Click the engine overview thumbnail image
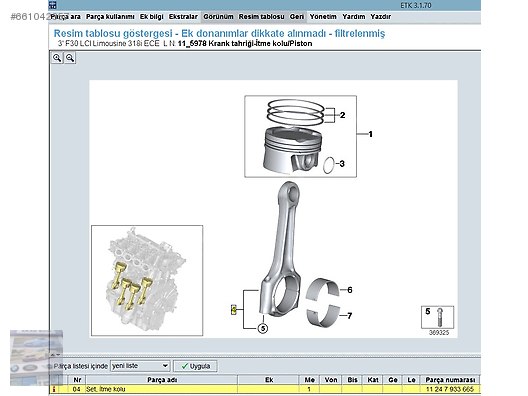The image size is (528, 396). [x=147, y=280]
